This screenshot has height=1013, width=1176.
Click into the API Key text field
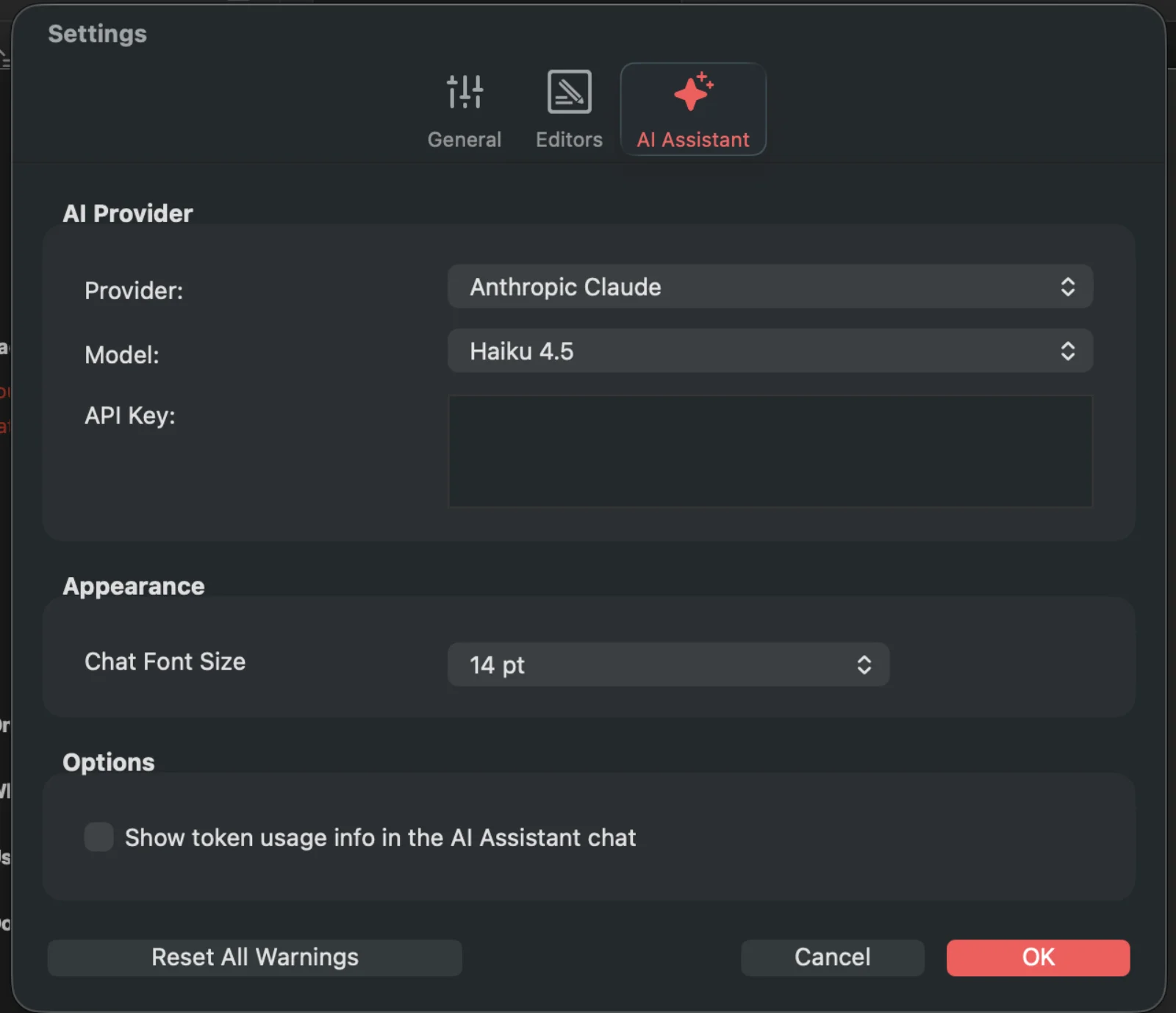(x=770, y=451)
